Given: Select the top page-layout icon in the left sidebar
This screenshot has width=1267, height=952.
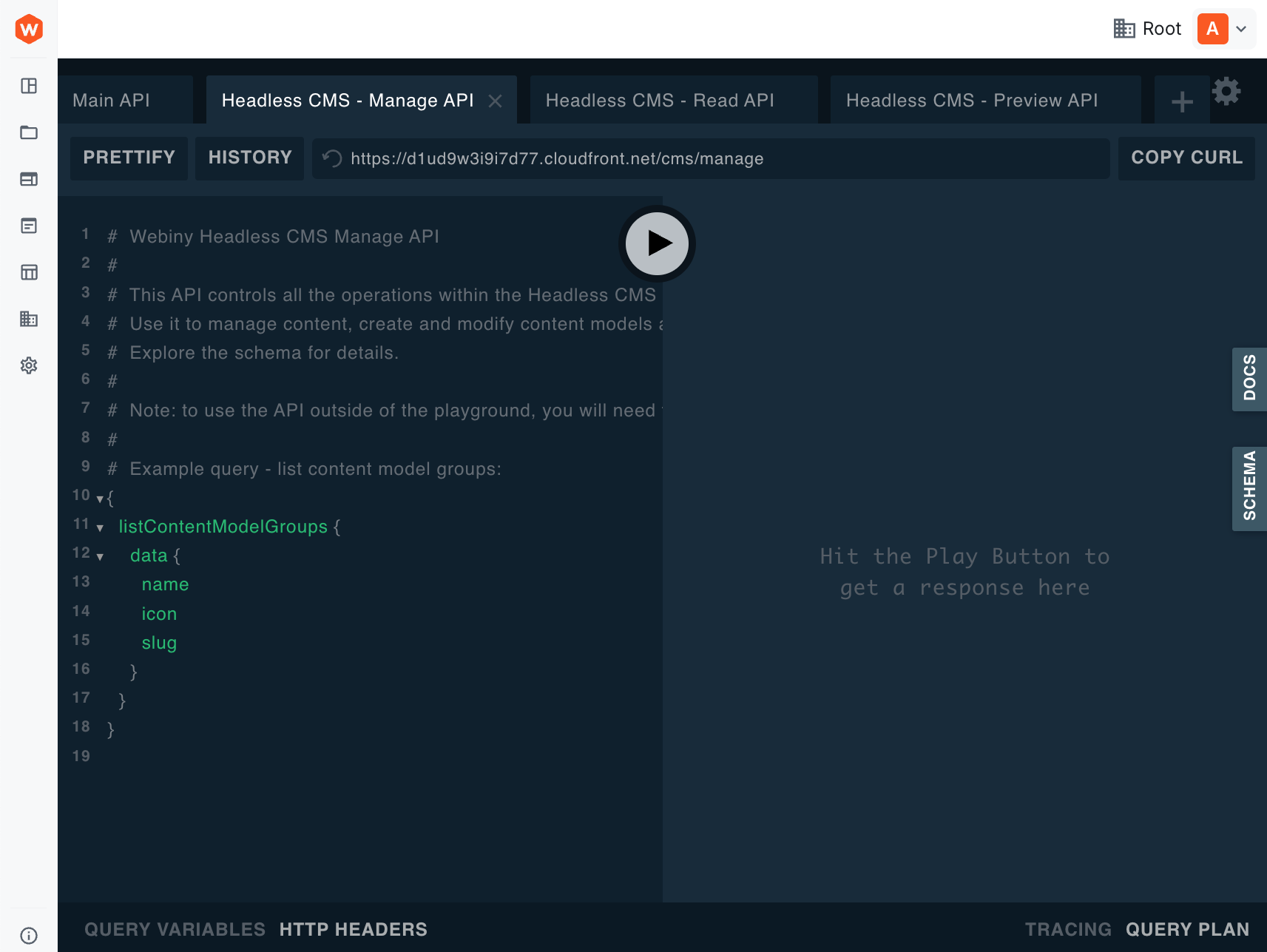Looking at the screenshot, I should coord(29,86).
